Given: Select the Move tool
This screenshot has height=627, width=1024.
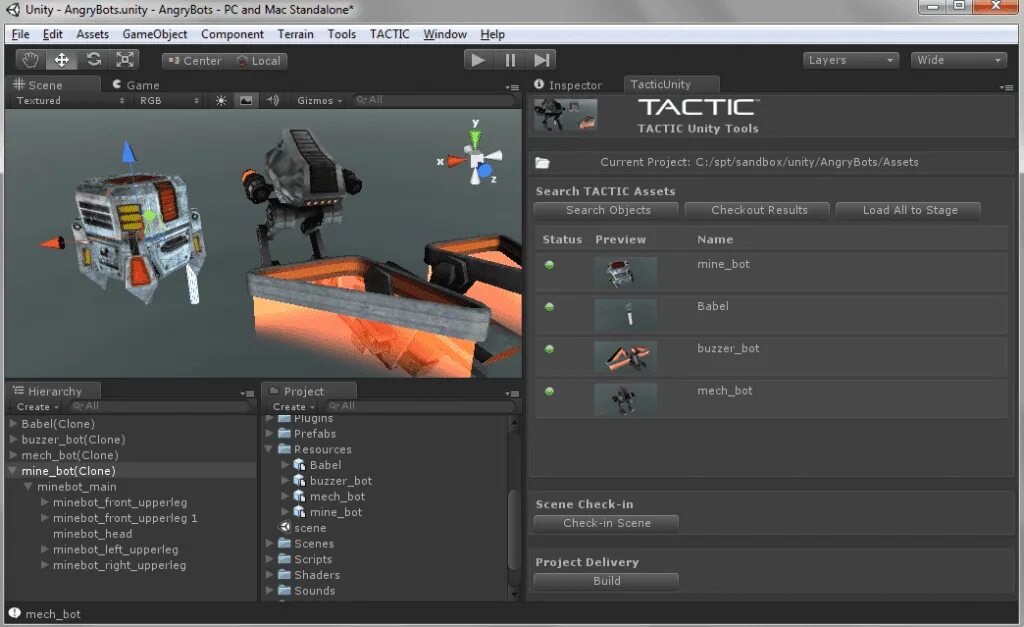Looking at the screenshot, I should pos(61,60).
